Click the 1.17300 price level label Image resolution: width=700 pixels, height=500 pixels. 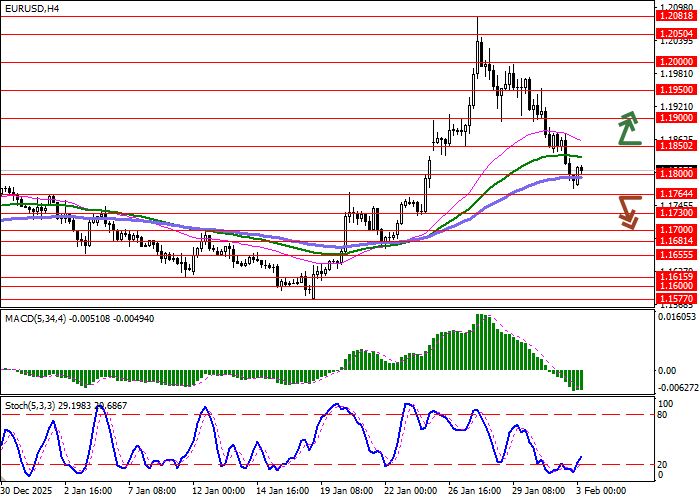coord(676,213)
